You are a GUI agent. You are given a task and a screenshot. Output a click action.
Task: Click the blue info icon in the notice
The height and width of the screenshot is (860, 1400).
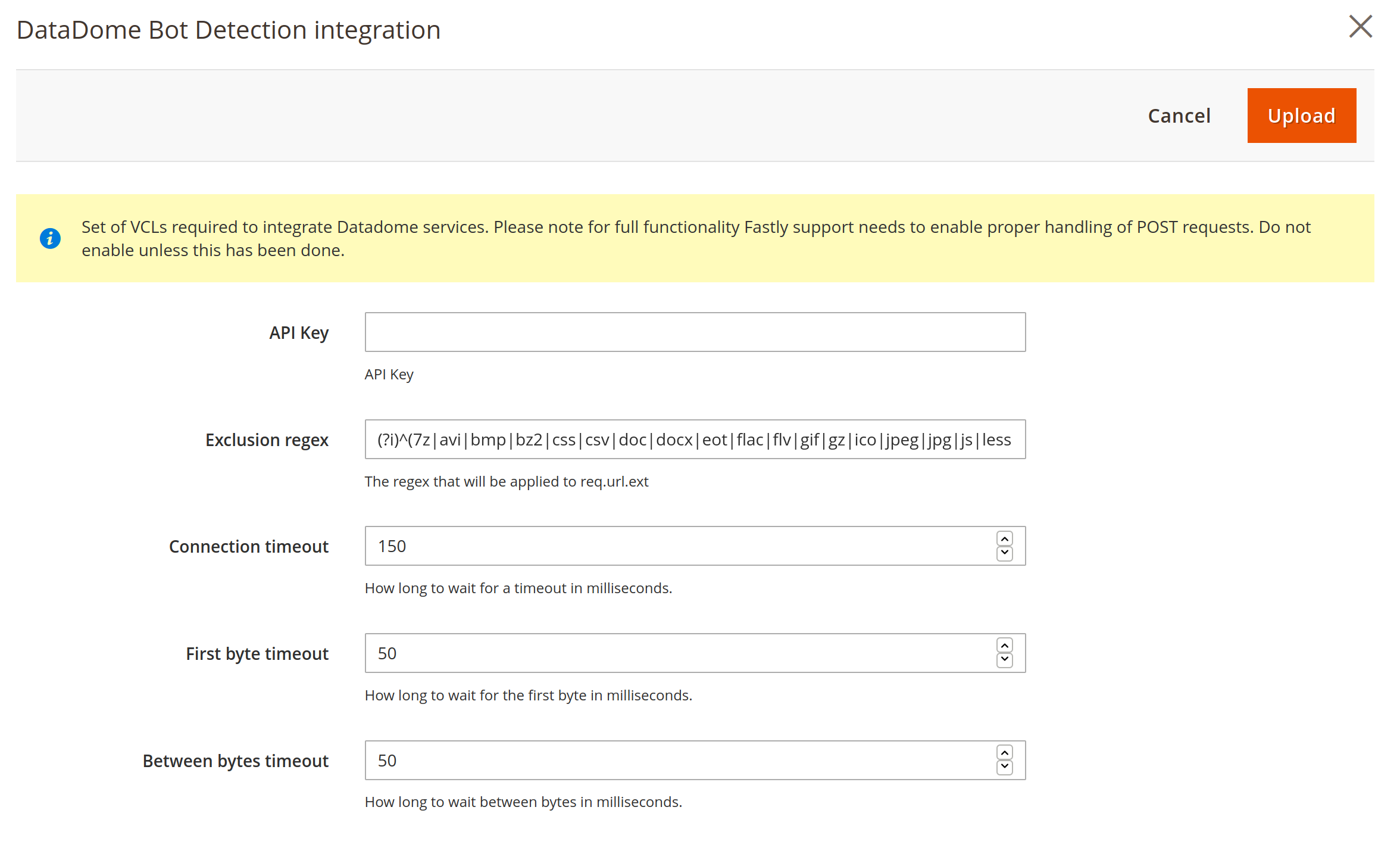(50, 239)
